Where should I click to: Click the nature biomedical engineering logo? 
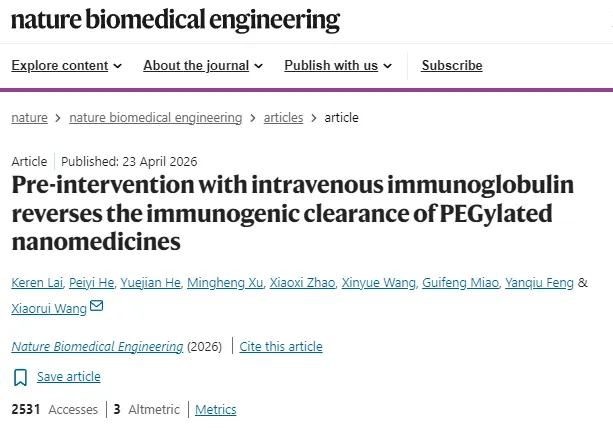[x=176, y=20]
